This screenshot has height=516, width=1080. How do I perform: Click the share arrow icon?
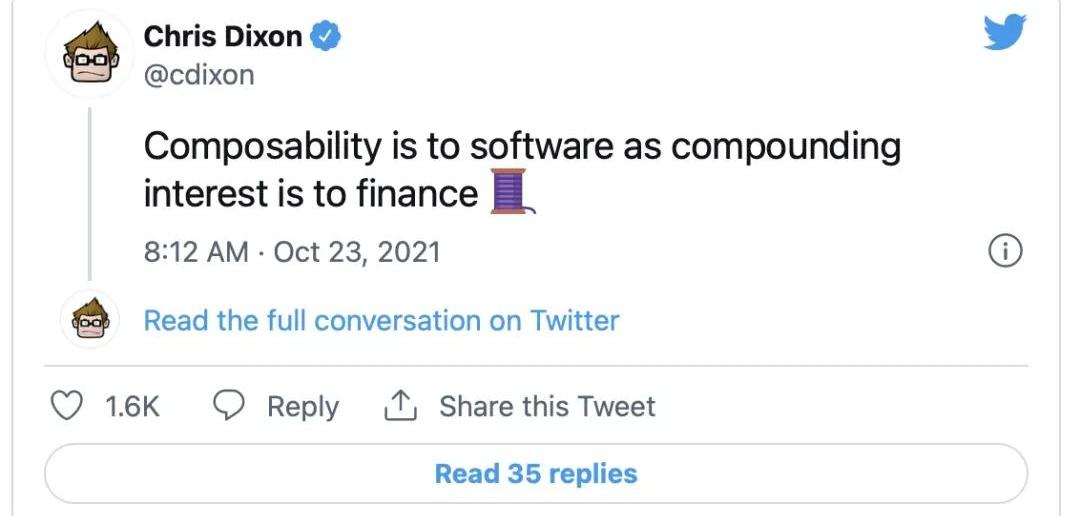coord(399,406)
